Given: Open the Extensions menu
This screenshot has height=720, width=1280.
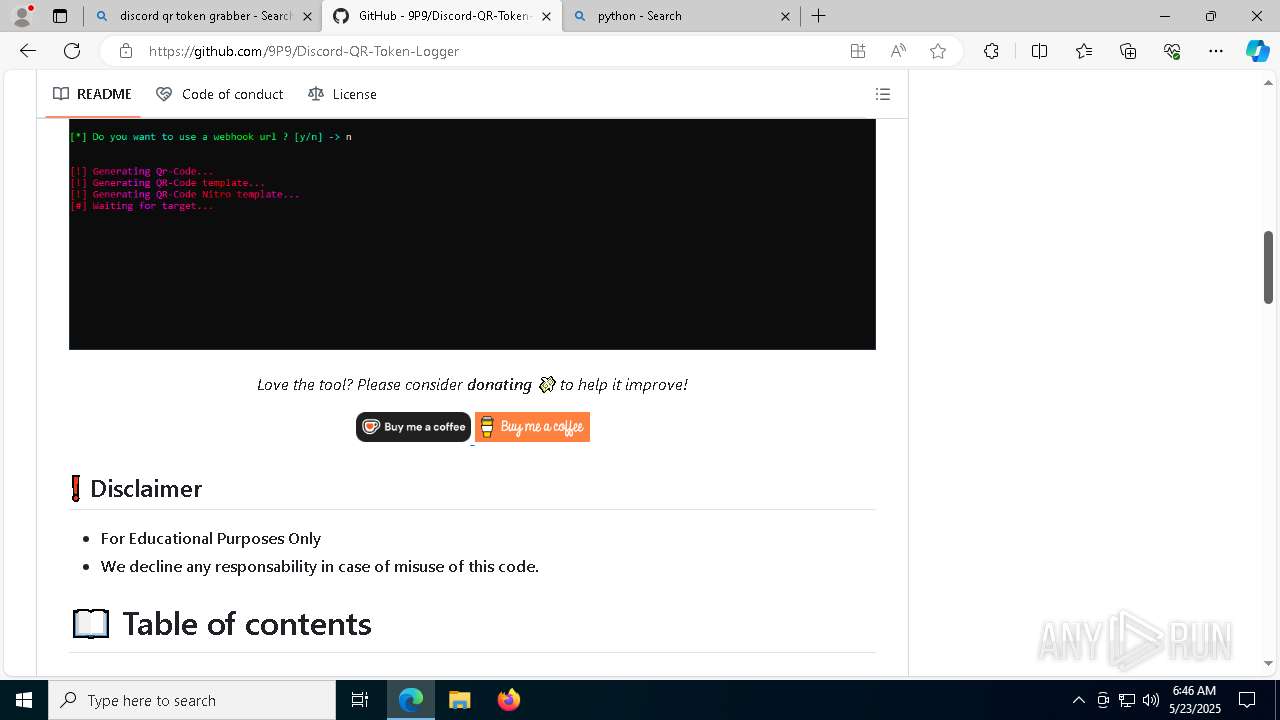Looking at the screenshot, I should click(x=991, y=51).
